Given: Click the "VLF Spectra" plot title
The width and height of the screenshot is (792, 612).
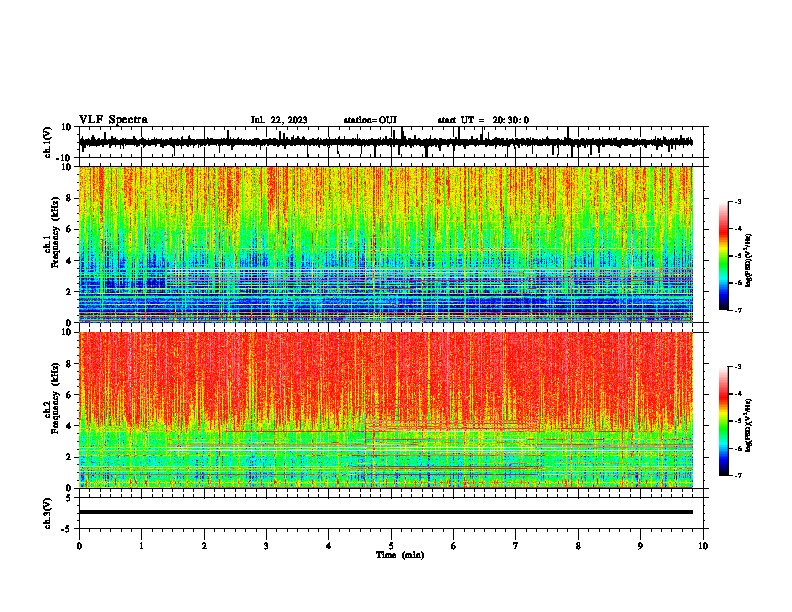Looking at the screenshot, I should pyautogui.click(x=113, y=120).
